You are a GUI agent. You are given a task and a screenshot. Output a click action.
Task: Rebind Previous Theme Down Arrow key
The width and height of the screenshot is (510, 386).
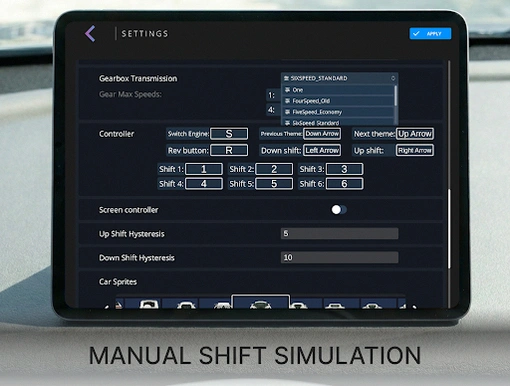click(x=322, y=134)
